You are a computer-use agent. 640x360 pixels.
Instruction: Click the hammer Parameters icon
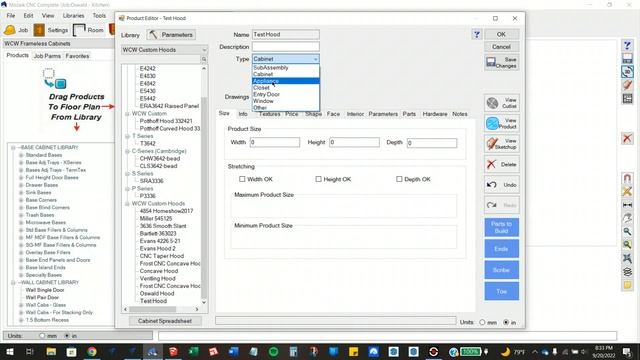[153, 35]
